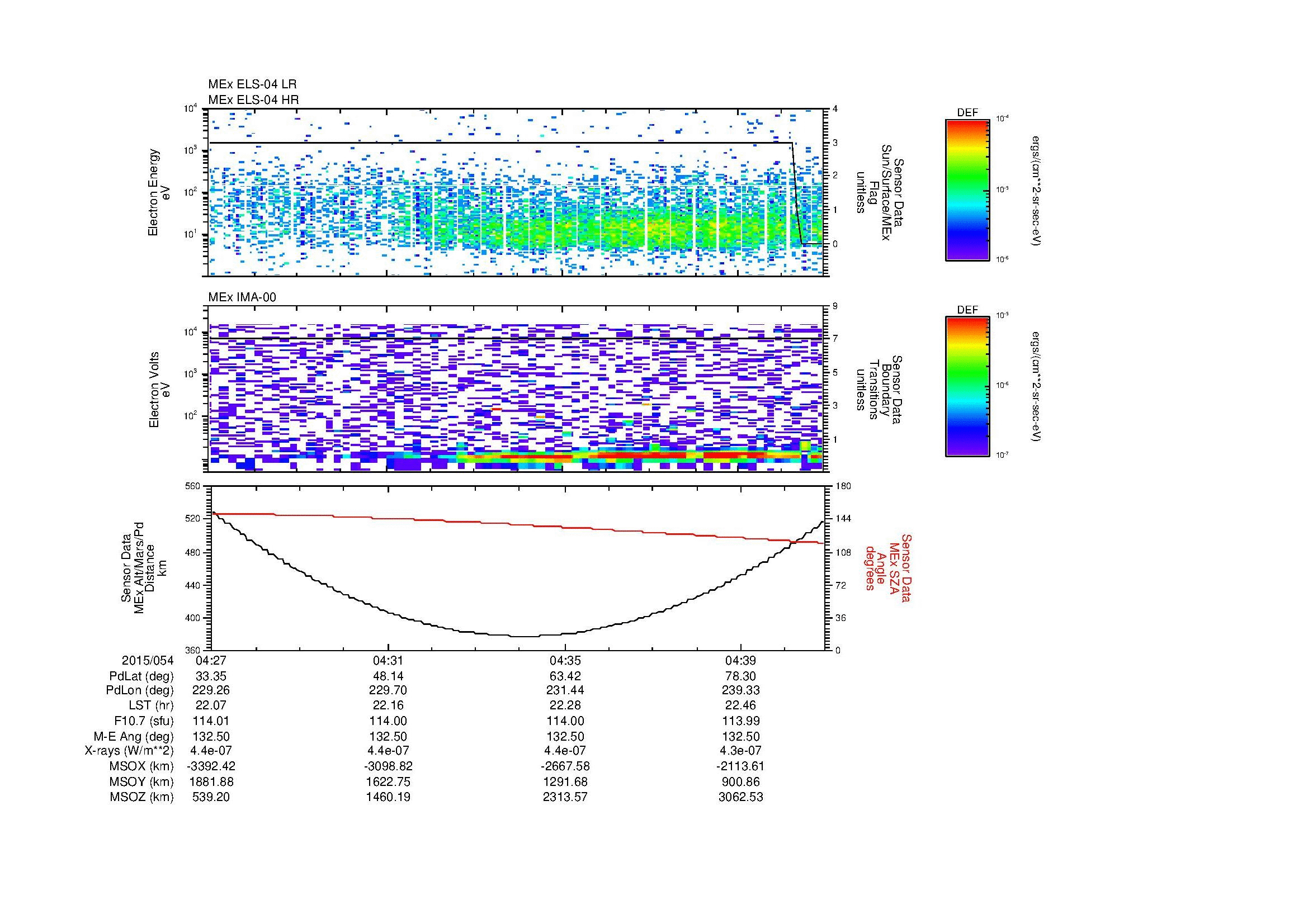Click the time tick label '04:39'
Viewport: 1308px width, 924px height.
tap(740, 661)
